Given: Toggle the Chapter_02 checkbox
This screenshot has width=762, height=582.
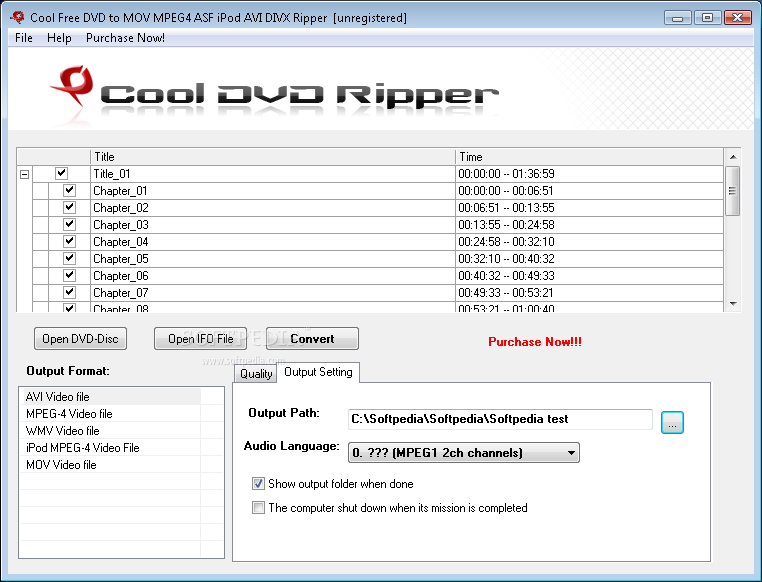Looking at the screenshot, I should pos(69,207).
